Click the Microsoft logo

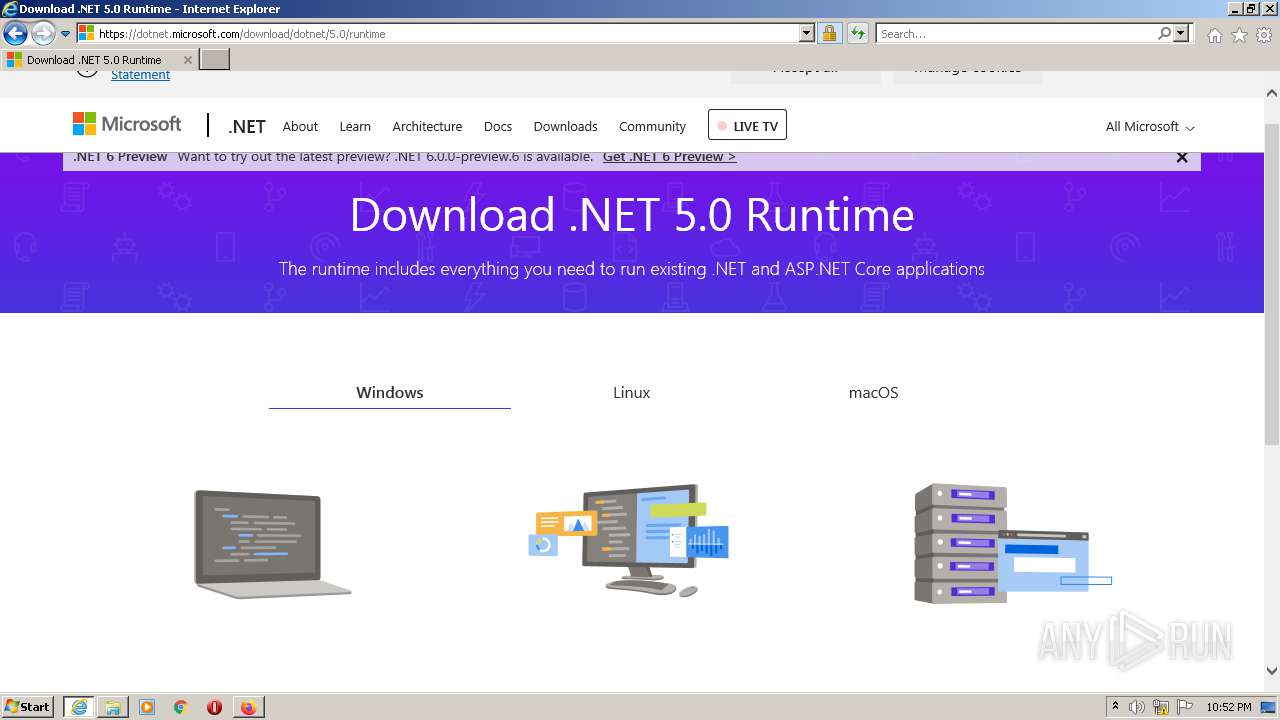127,124
